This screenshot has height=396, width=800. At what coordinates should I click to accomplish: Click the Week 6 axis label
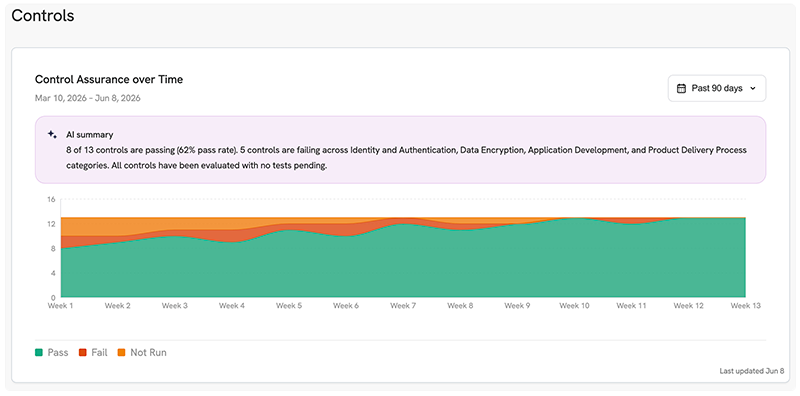click(346, 306)
